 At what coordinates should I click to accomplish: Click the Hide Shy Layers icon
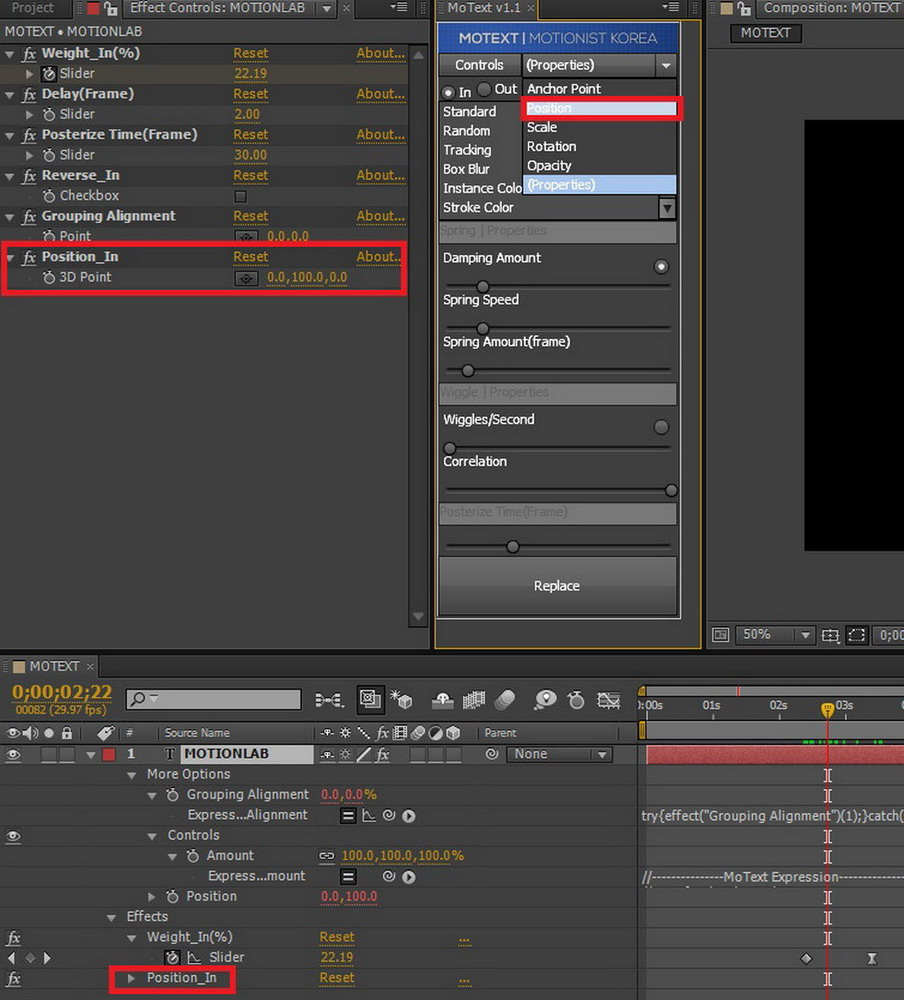tap(442, 700)
